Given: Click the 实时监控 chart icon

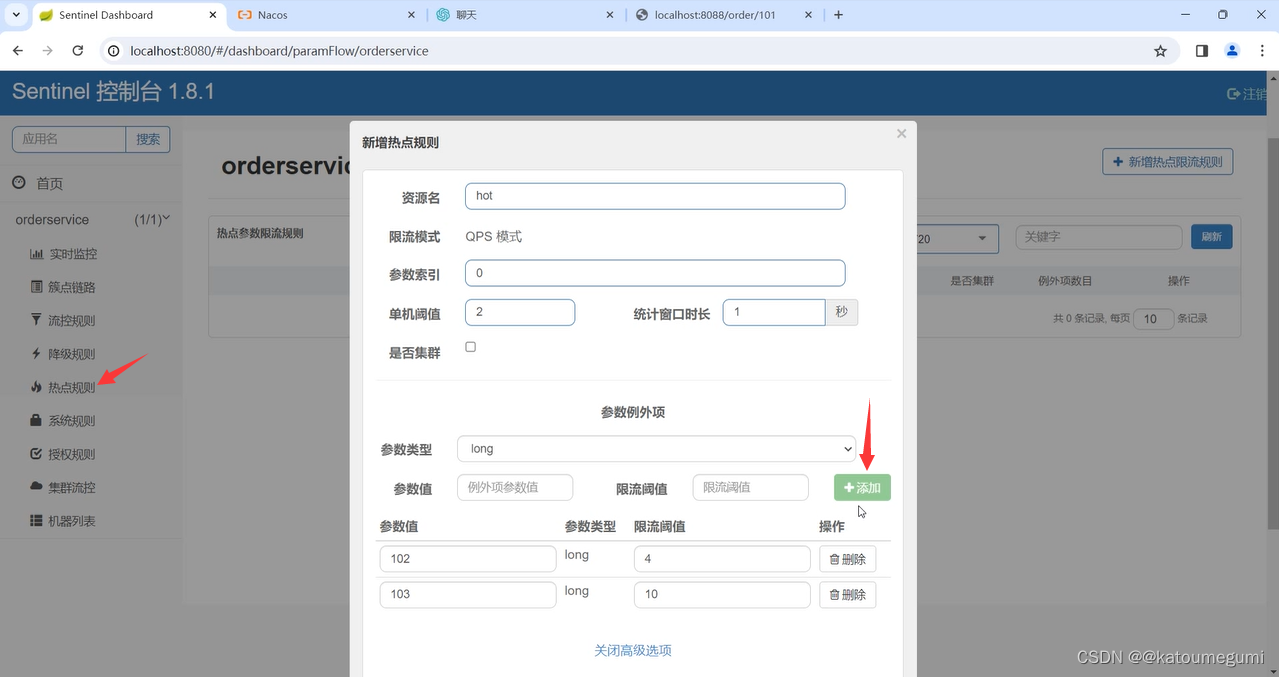Looking at the screenshot, I should pyautogui.click(x=37, y=254).
